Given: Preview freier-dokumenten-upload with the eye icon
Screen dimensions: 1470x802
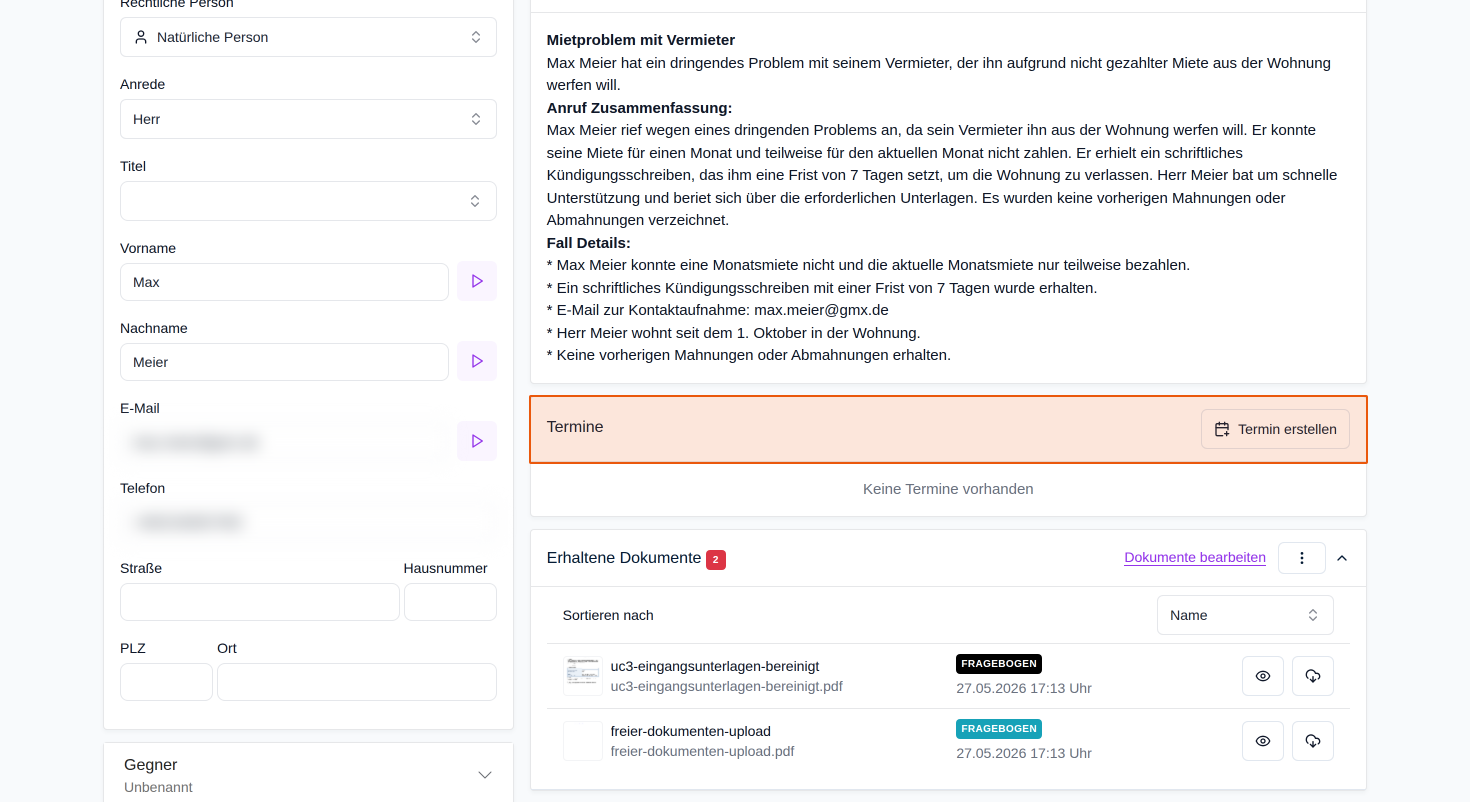Looking at the screenshot, I should point(1263,741).
